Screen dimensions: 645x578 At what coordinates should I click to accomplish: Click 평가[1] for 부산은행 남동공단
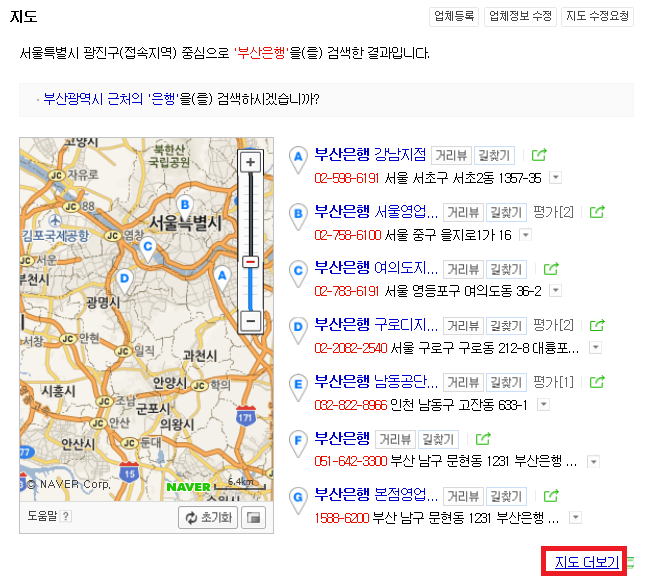click(553, 382)
